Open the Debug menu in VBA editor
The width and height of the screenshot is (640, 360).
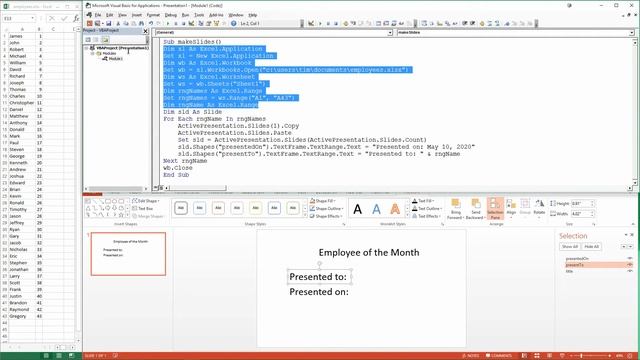pos(171,15)
